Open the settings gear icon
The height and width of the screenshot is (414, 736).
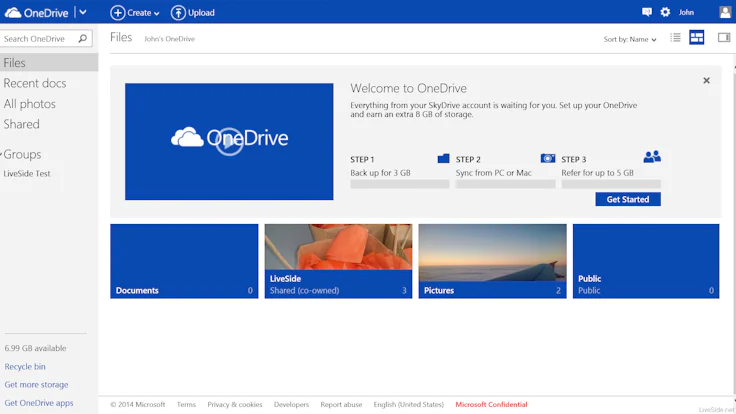click(x=665, y=12)
